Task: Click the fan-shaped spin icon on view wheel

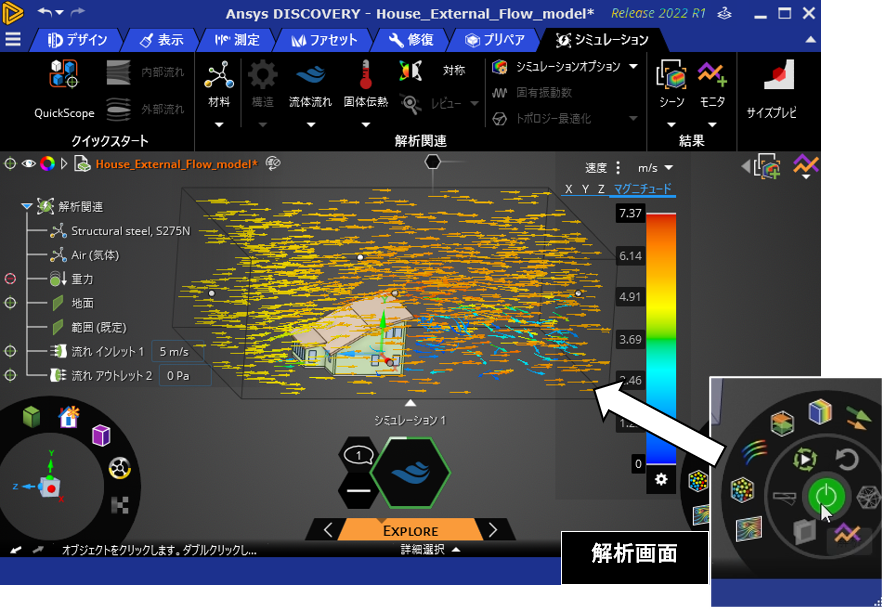Action: pos(120,468)
